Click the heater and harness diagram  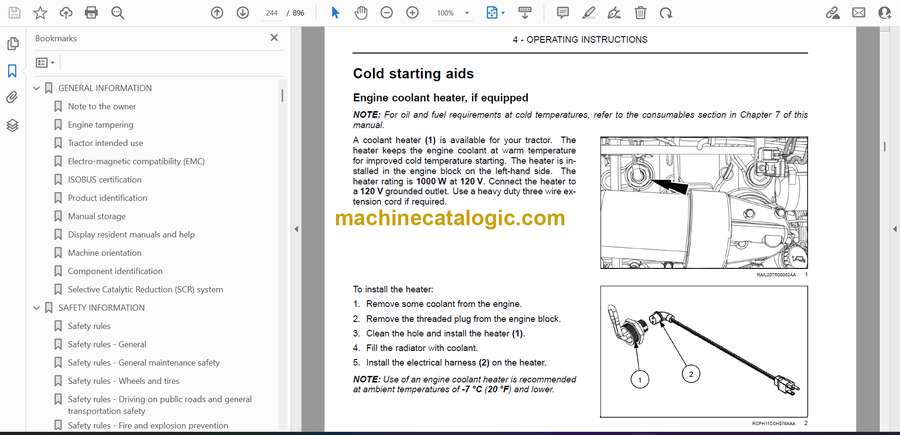point(704,352)
